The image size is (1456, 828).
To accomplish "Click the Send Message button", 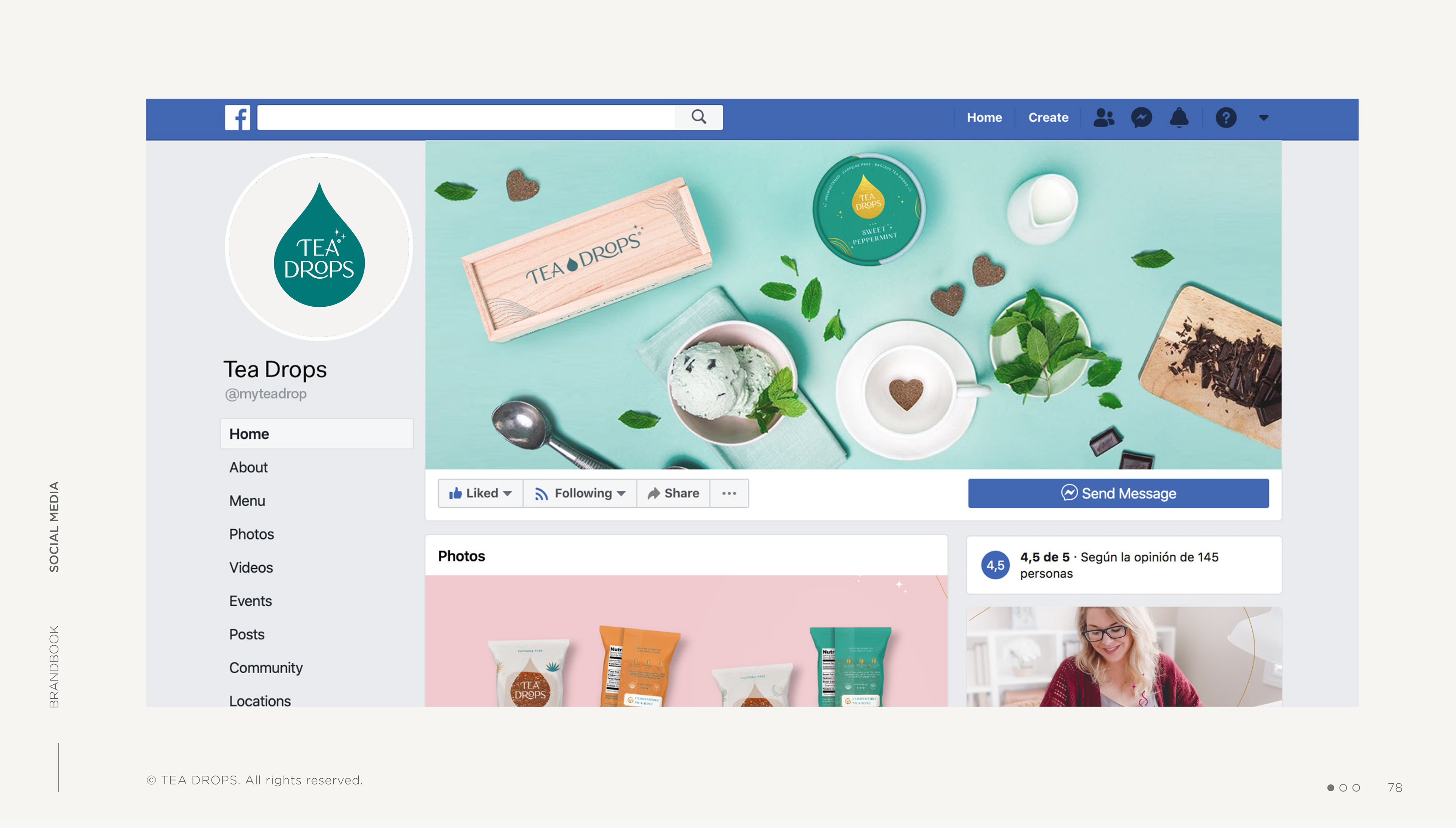I will 1118,493.
